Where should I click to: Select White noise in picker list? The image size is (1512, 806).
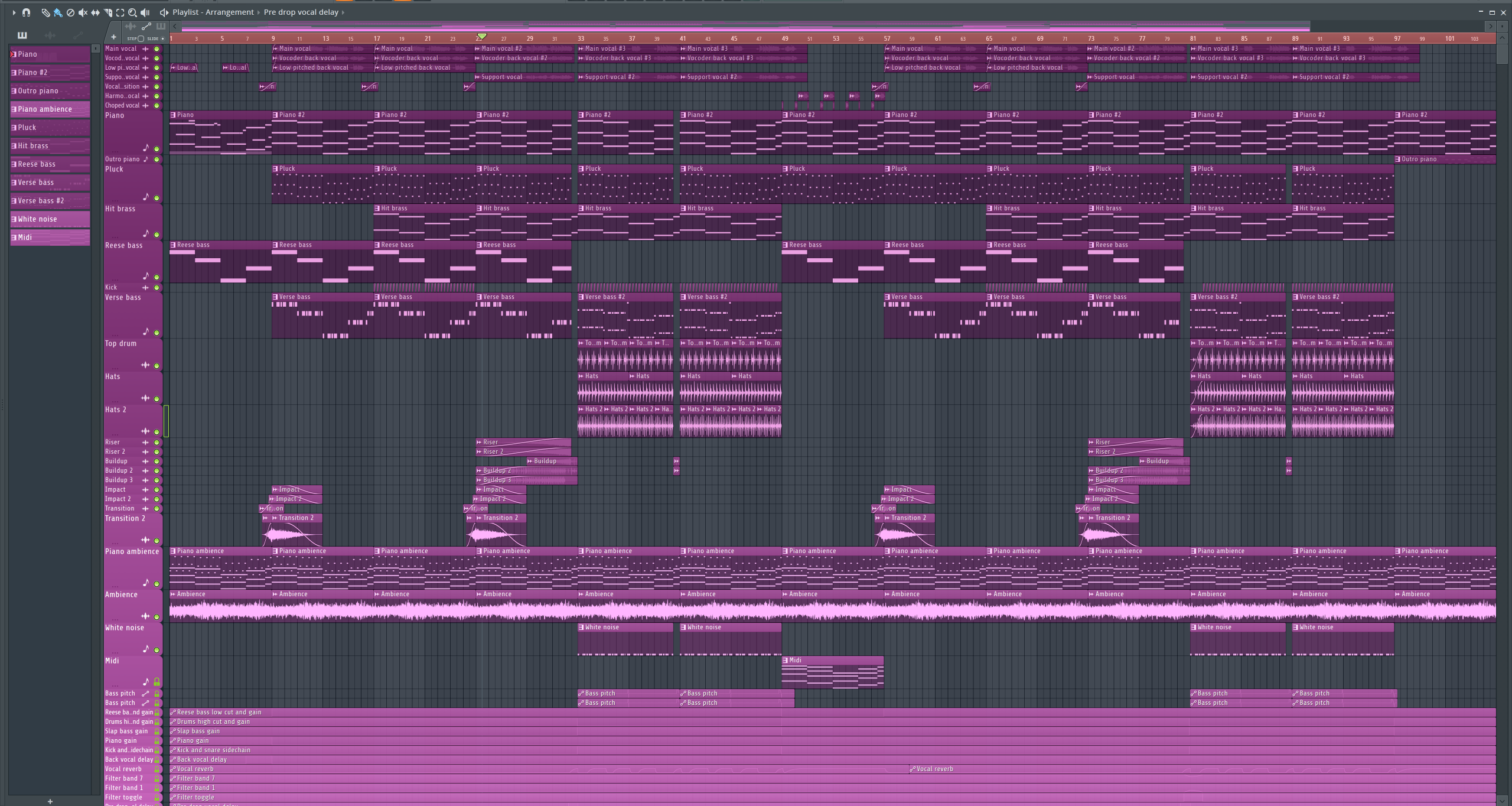tap(50, 219)
